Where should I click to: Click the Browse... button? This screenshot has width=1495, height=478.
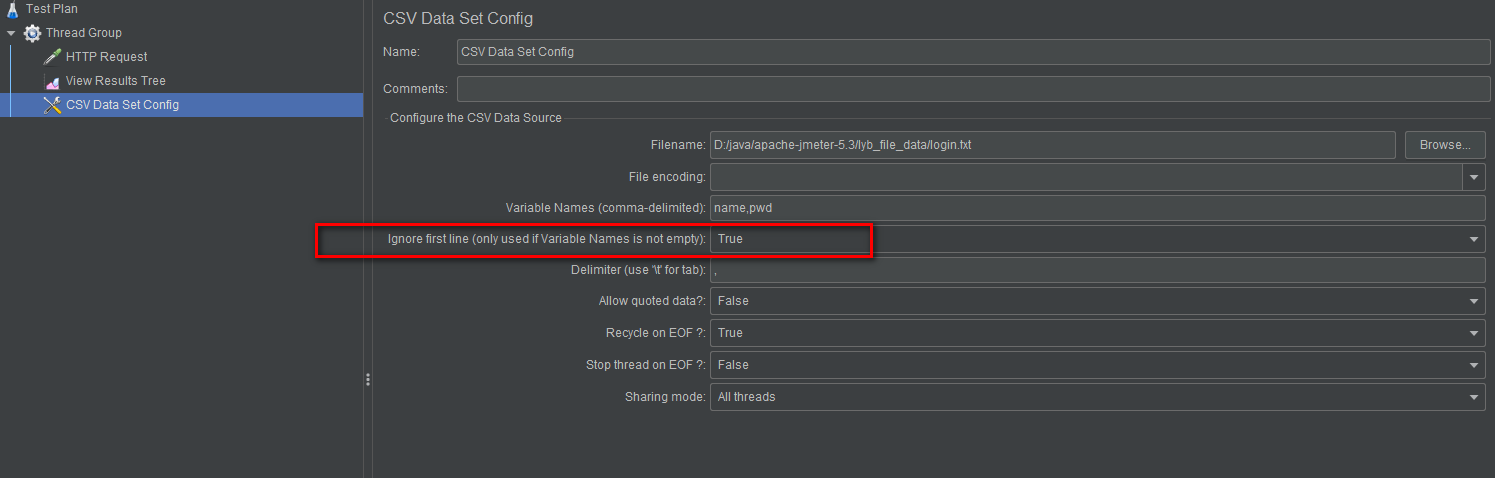(x=1444, y=145)
